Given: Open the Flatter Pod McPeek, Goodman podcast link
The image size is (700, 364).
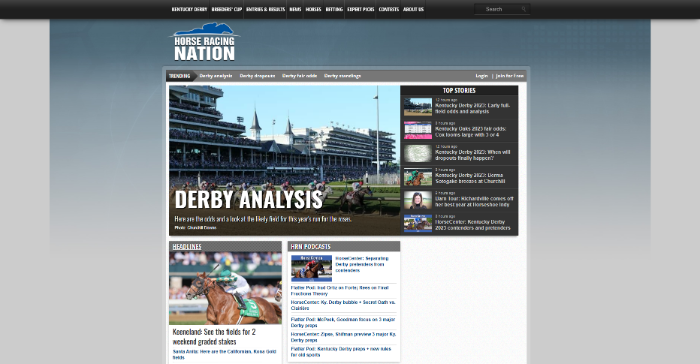Looking at the screenshot, I should tap(343, 322).
